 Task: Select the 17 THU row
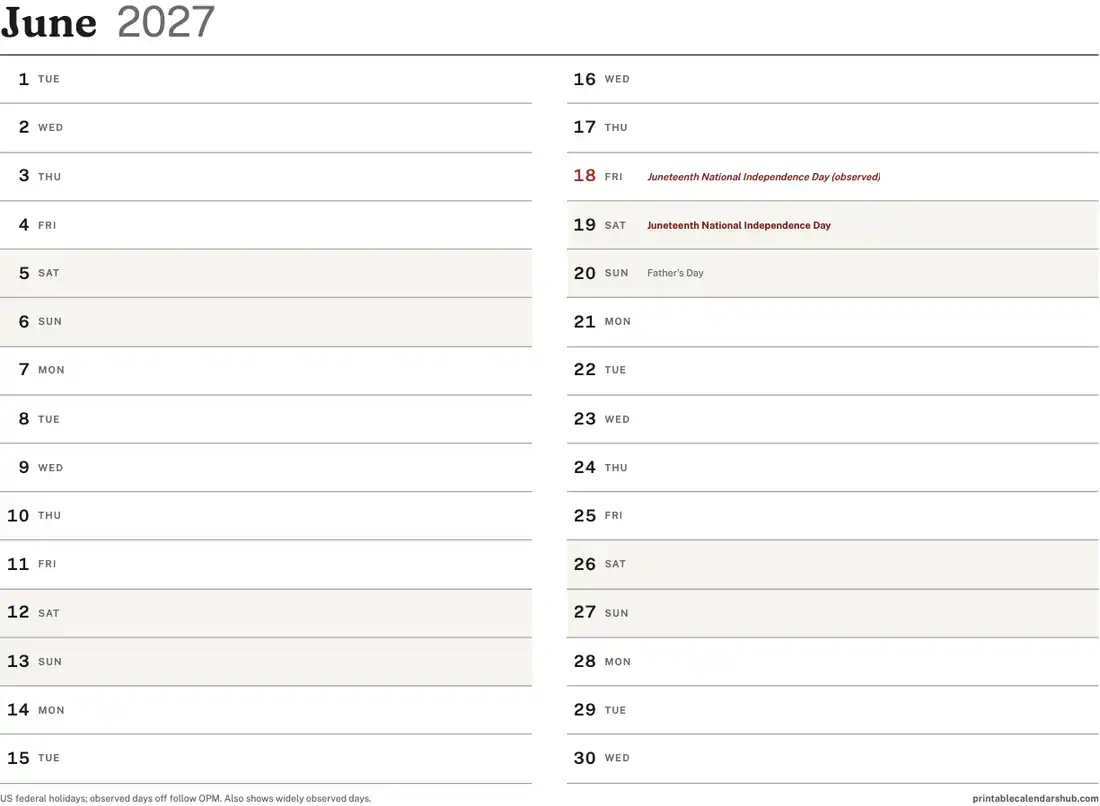pyautogui.click(x=833, y=128)
